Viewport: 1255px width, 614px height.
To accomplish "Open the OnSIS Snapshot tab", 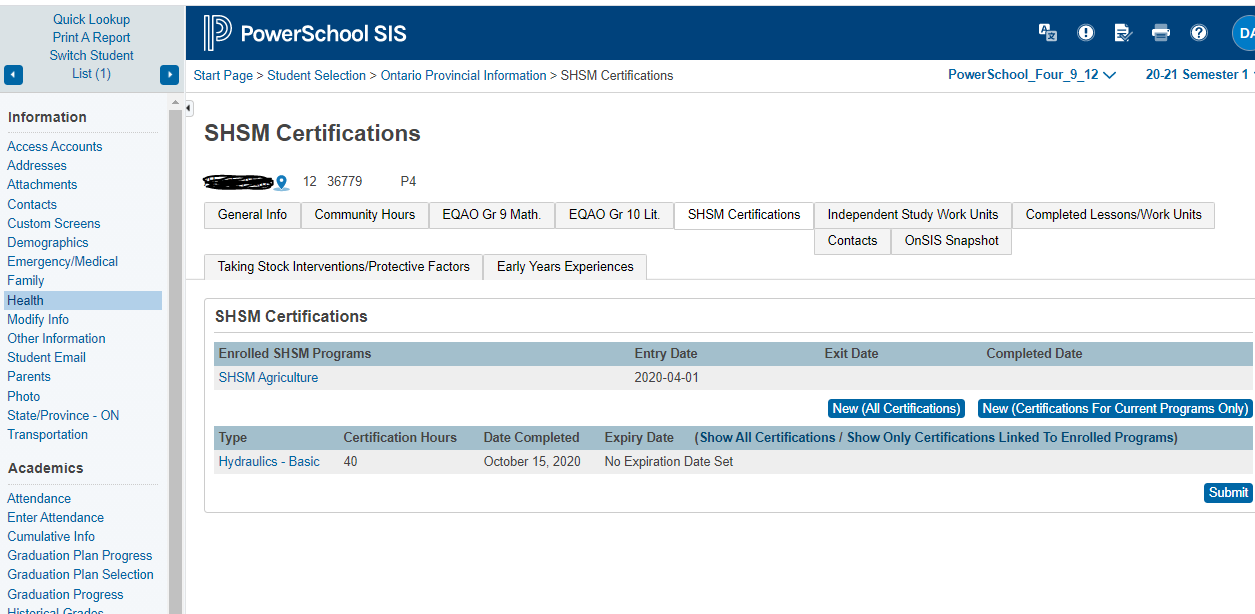I will [x=951, y=241].
